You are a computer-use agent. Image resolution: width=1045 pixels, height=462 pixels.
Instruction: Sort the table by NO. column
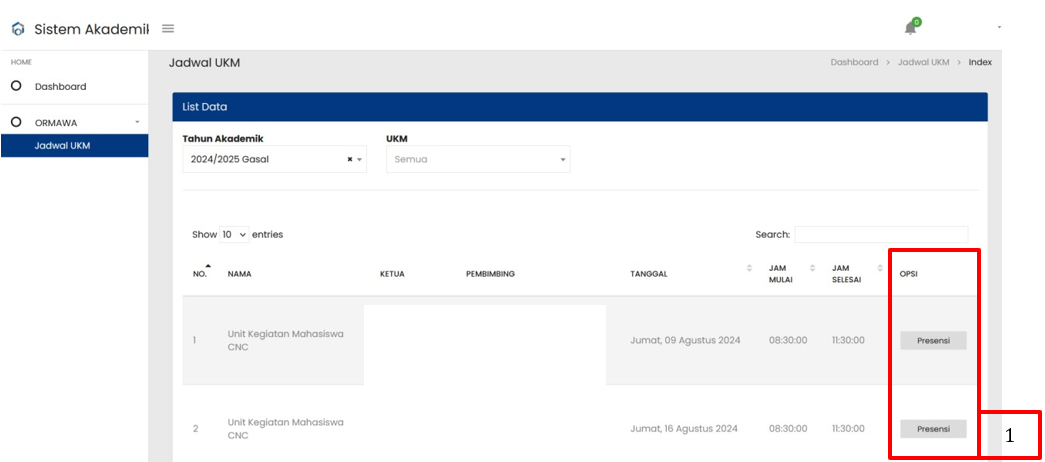pos(201,273)
